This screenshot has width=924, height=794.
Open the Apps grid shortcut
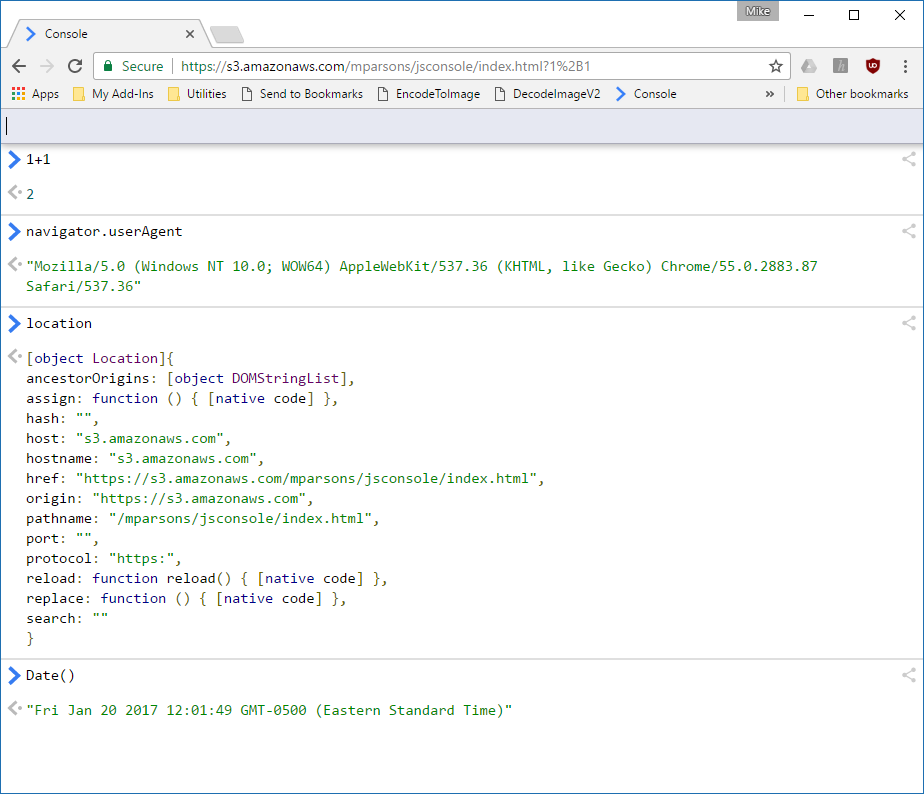pos(35,94)
